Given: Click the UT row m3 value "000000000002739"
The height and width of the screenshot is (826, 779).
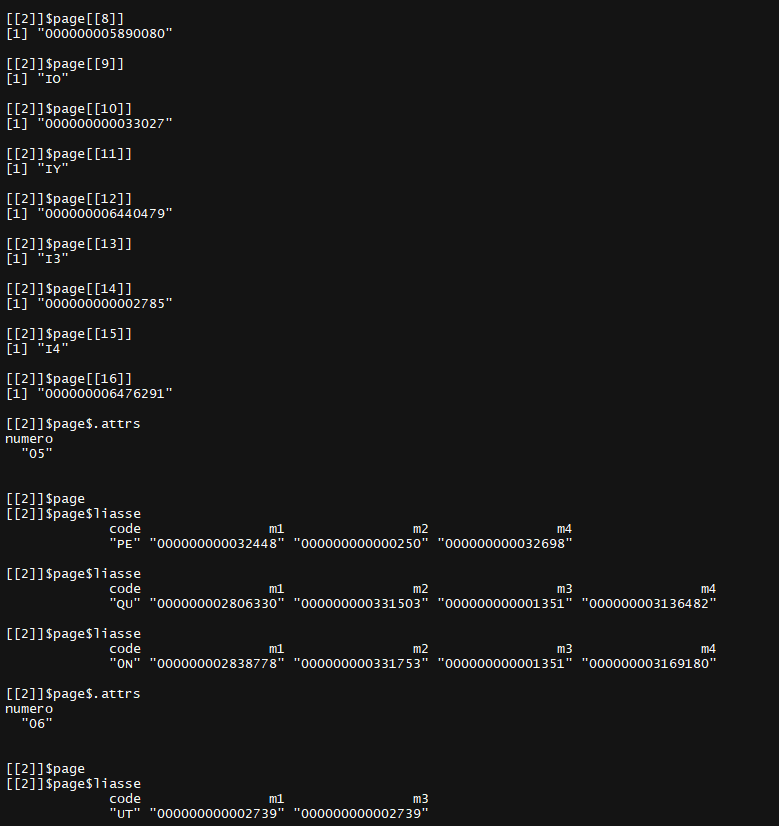Looking at the screenshot, I should click(x=361, y=814).
